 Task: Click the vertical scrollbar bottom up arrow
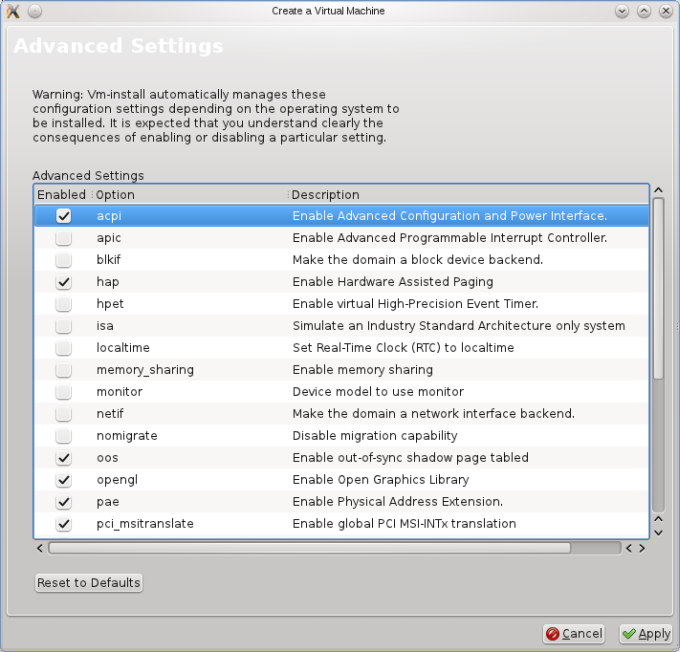pos(658,519)
